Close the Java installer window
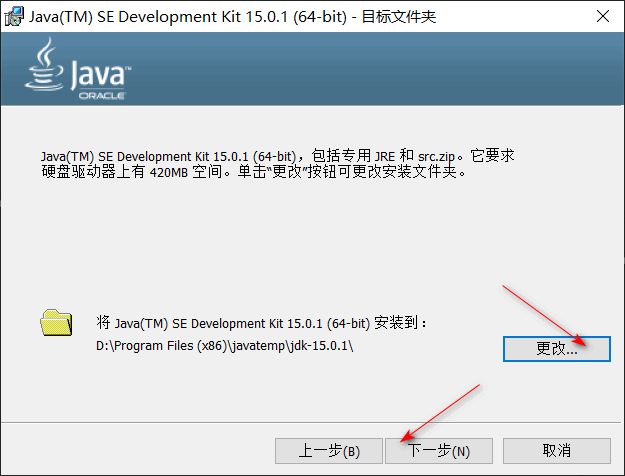This screenshot has height=476, width=625. tap(603, 16)
